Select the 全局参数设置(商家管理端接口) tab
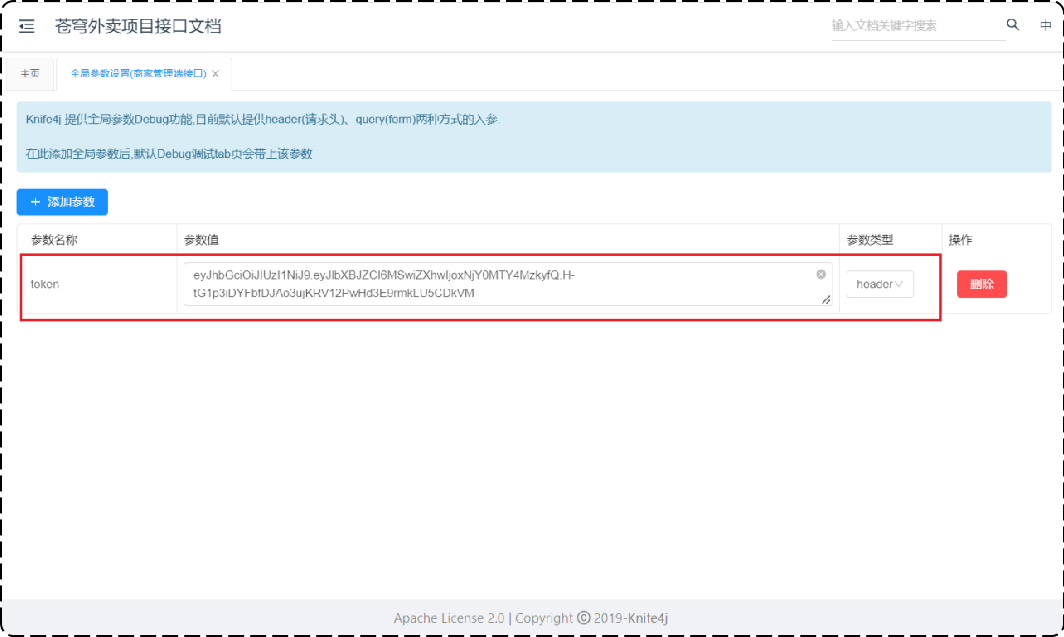 tap(138, 73)
